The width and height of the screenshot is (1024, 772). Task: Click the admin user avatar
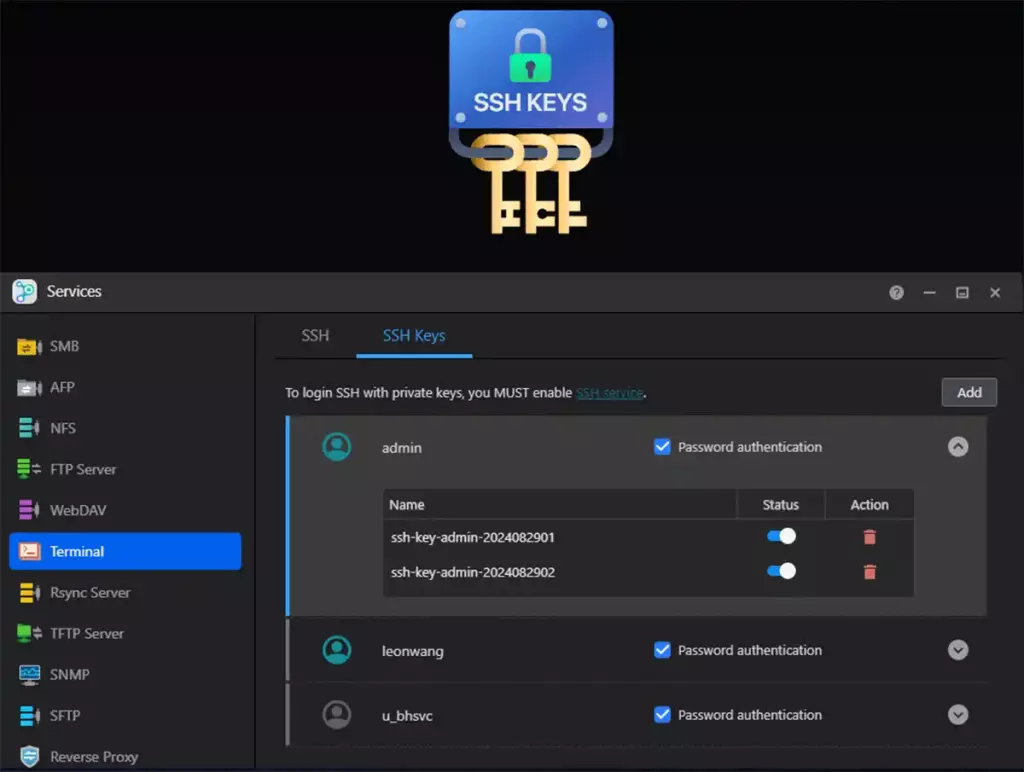337,447
